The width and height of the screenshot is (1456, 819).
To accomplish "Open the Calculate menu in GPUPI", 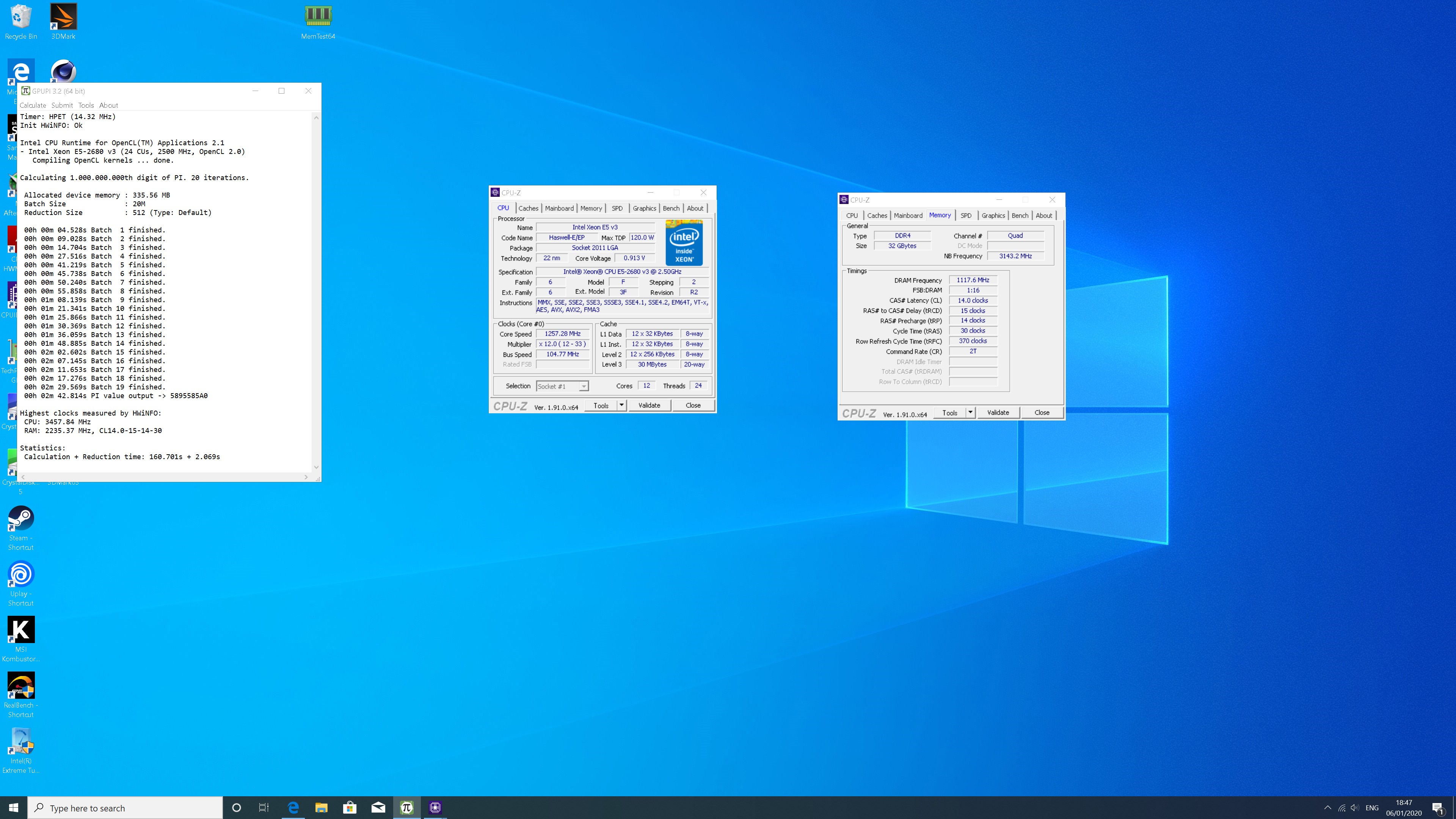I will (33, 105).
